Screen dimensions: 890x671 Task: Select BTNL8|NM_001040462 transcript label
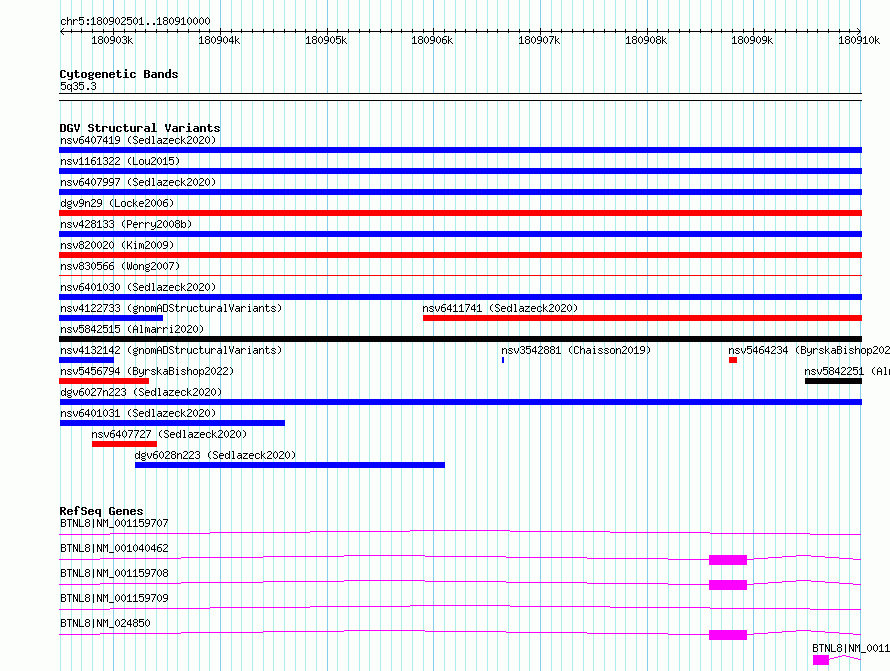(x=114, y=548)
